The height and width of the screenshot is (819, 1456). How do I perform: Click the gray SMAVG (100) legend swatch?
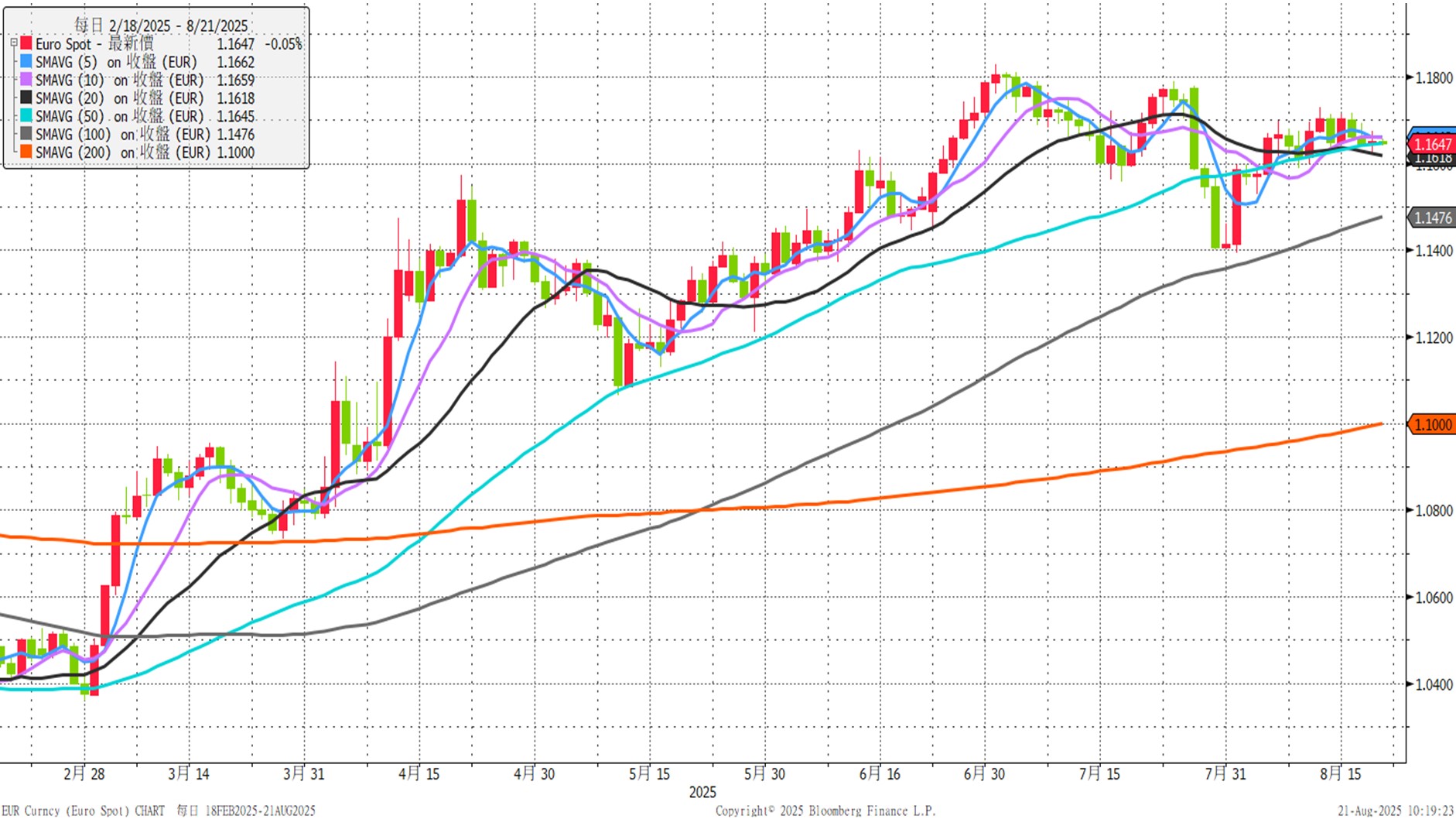[26, 134]
